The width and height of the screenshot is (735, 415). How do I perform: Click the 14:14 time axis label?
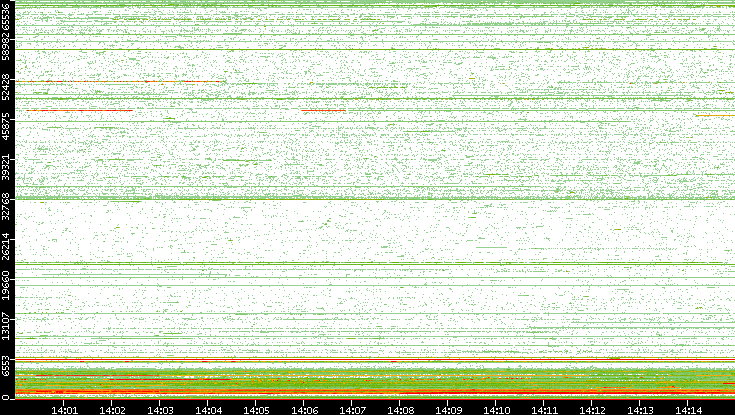[688, 410]
